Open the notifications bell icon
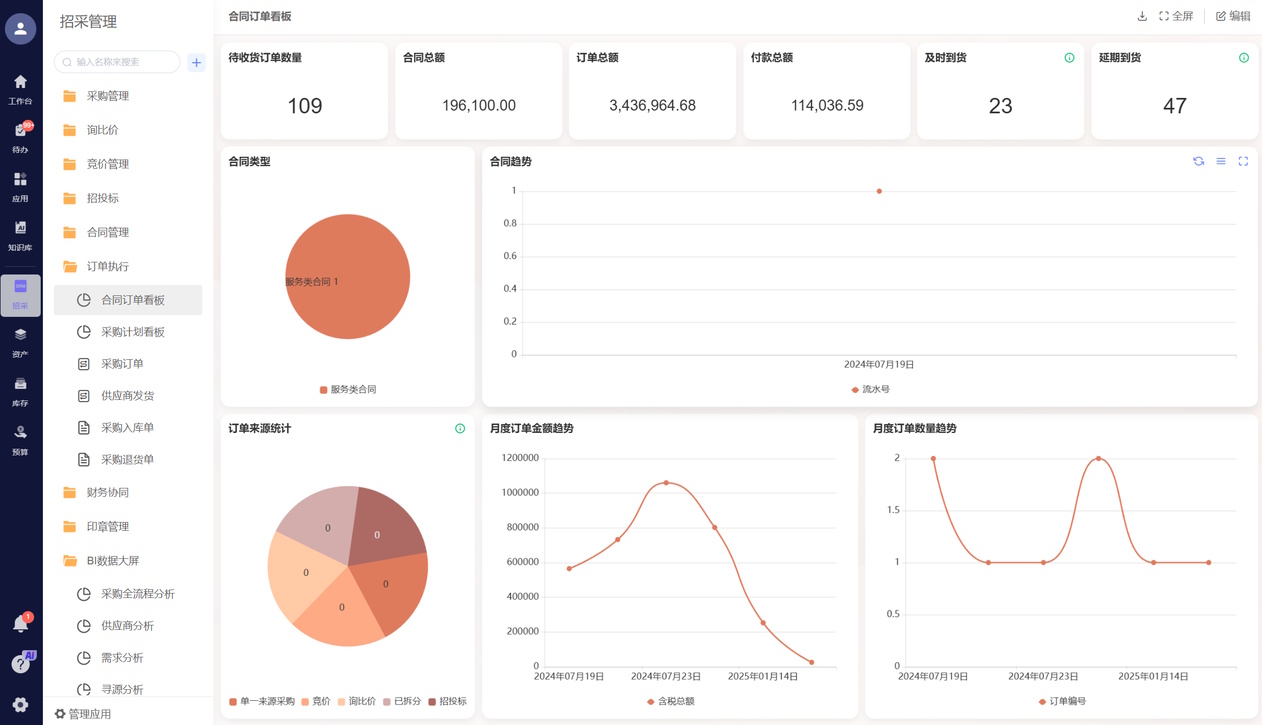Screen dimensions: 1262x725 20,624
